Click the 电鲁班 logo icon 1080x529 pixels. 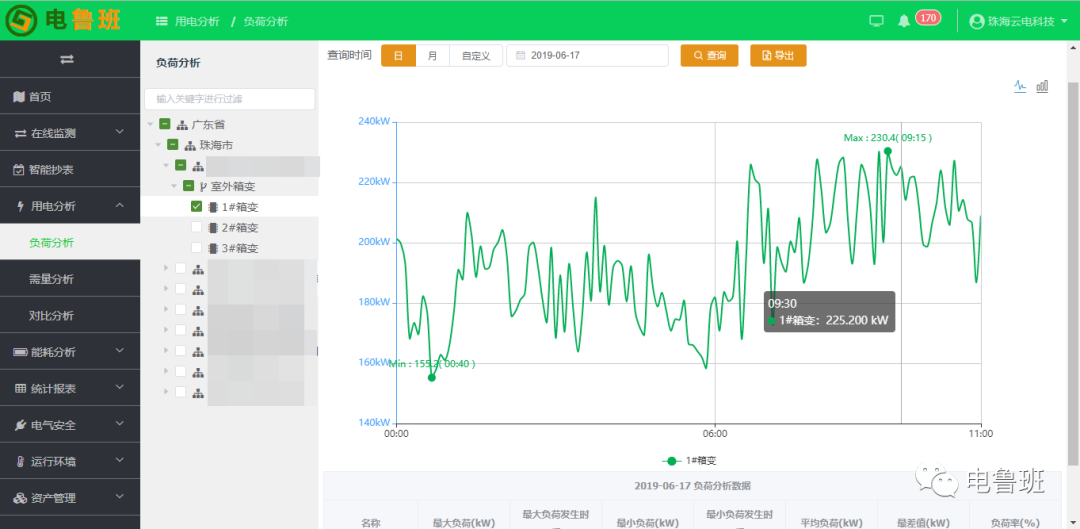point(21,20)
